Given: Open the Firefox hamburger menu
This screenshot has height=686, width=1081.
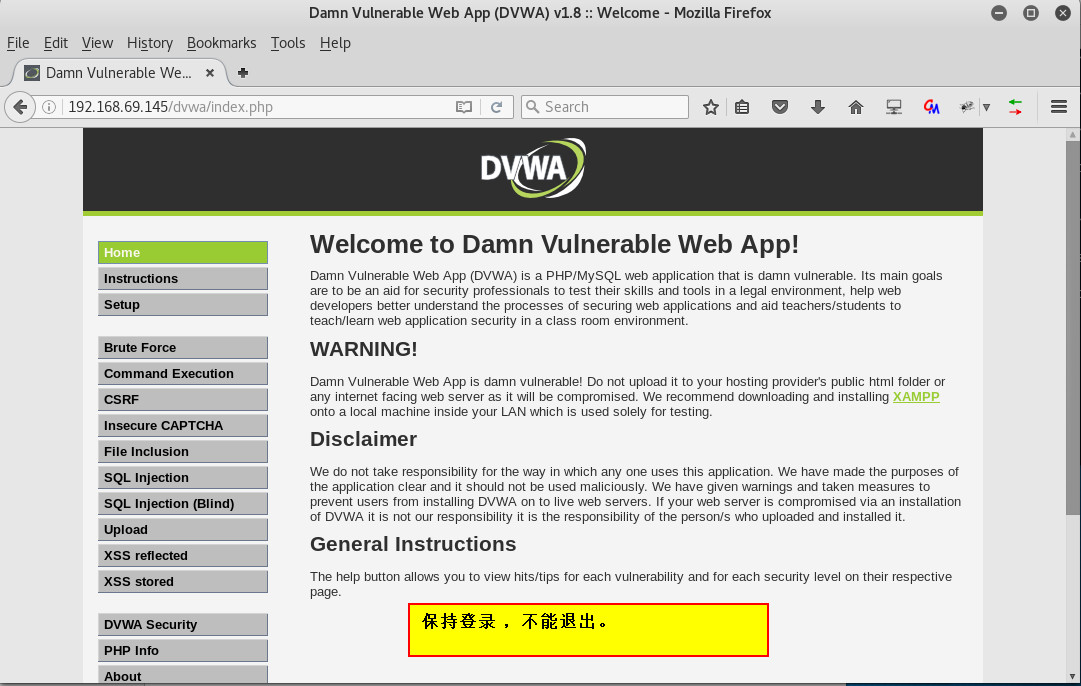Looking at the screenshot, I should [1059, 107].
